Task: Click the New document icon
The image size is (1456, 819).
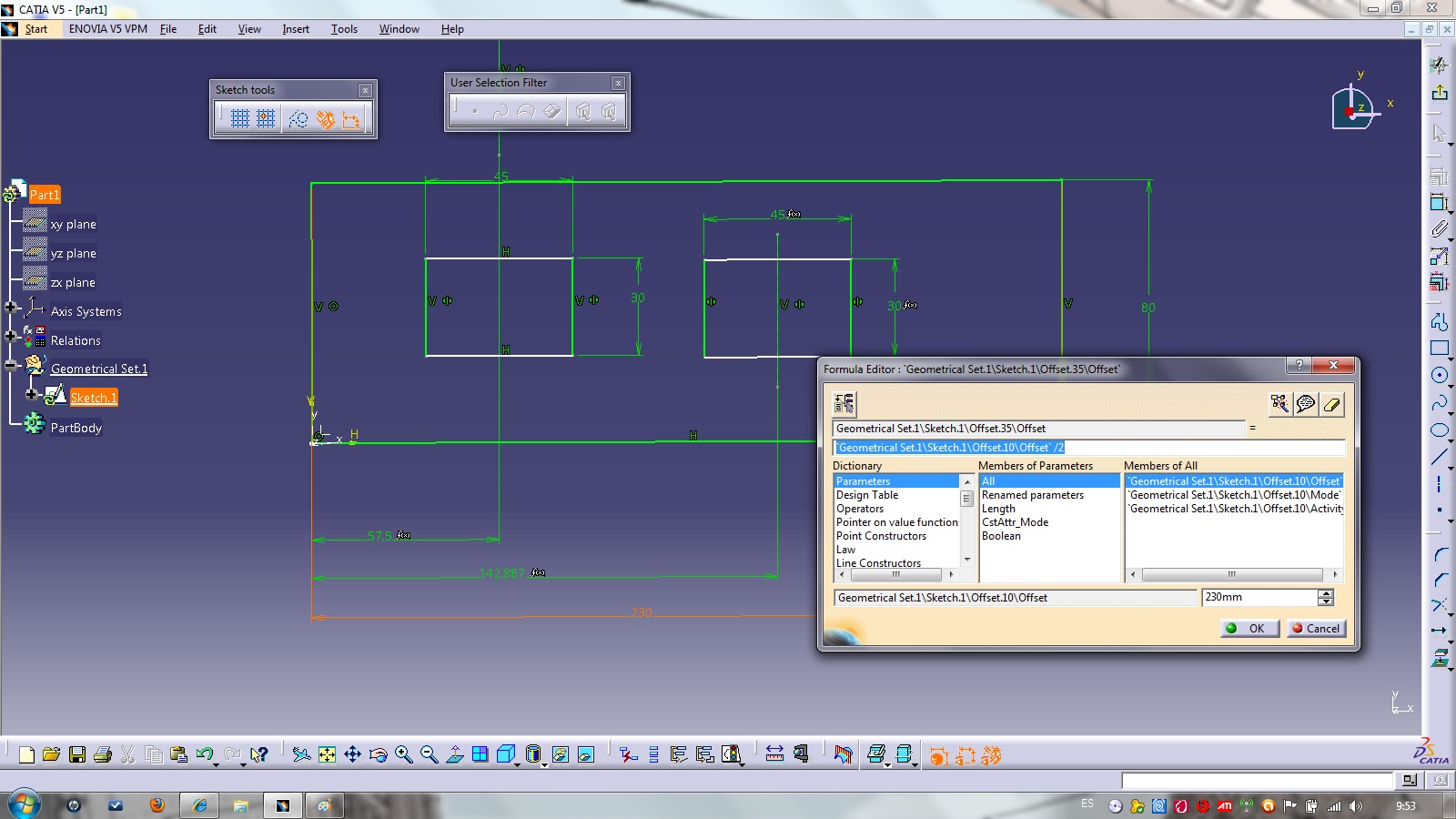Action: (26, 754)
